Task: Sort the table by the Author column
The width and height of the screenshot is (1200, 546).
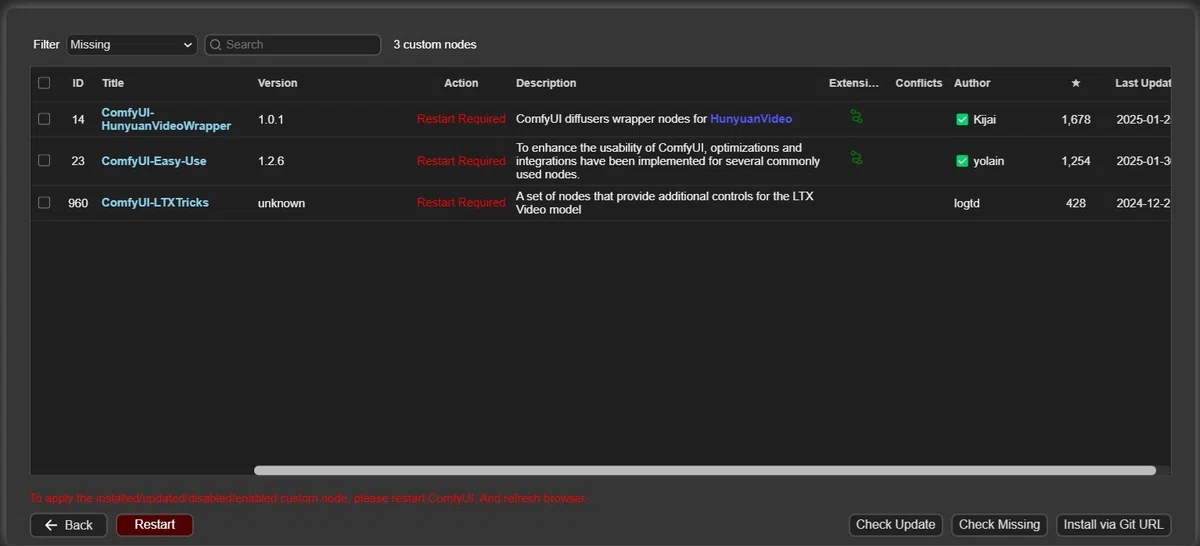Action: tap(972, 83)
